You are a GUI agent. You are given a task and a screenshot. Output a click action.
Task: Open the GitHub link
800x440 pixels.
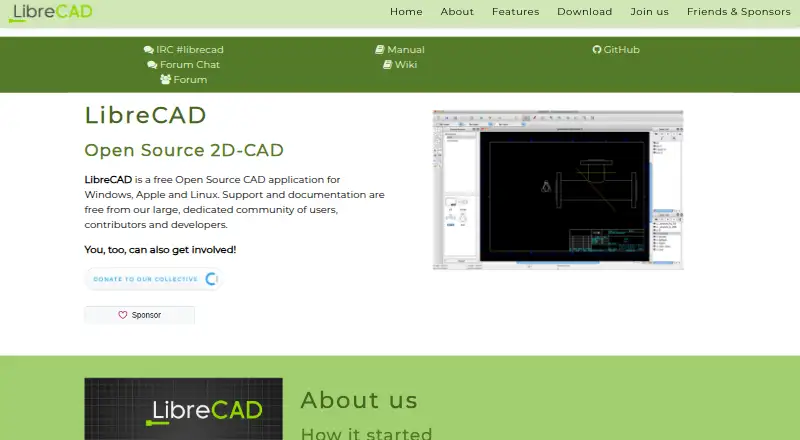pos(621,50)
